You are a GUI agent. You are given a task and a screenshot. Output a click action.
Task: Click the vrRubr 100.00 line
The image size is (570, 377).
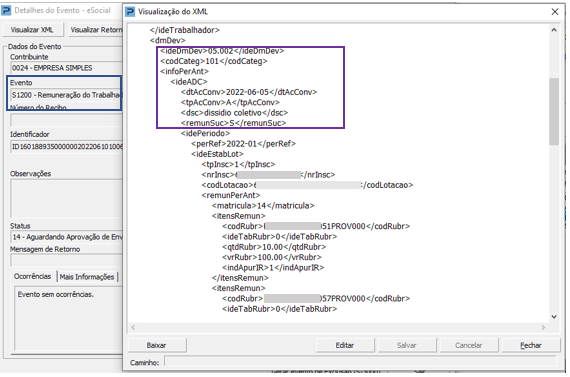click(x=272, y=257)
